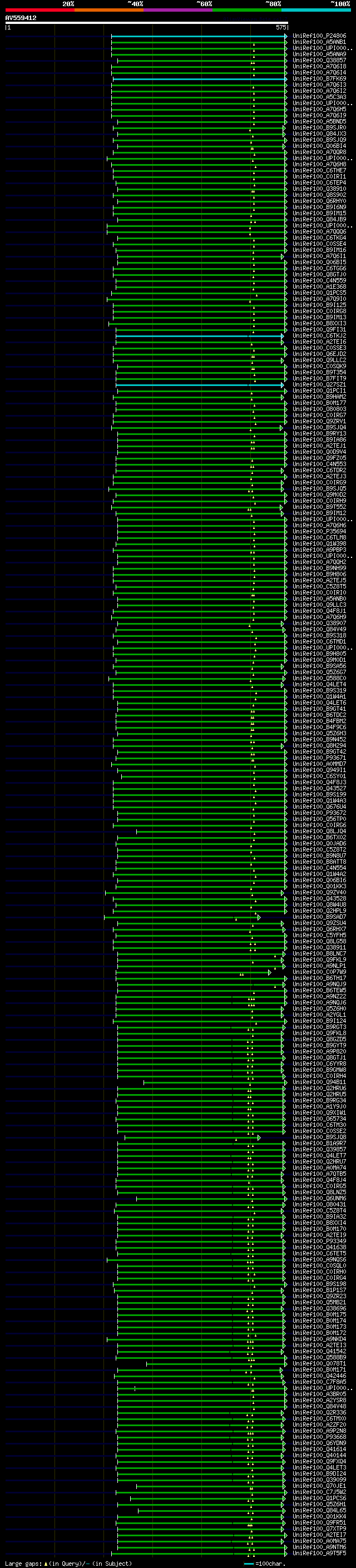
Task: Select the UniRef100_B9S318 label
Action: [319, 635]
